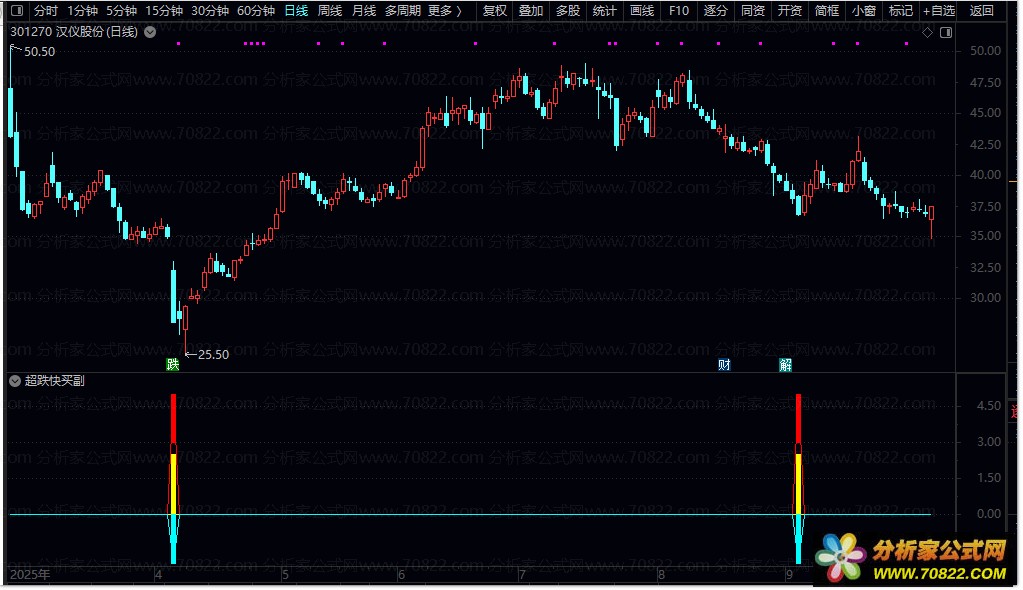The height and width of the screenshot is (590, 1023).
Task: Toggle the right side panel icon
Action: pyautogui.click(x=946, y=33)
